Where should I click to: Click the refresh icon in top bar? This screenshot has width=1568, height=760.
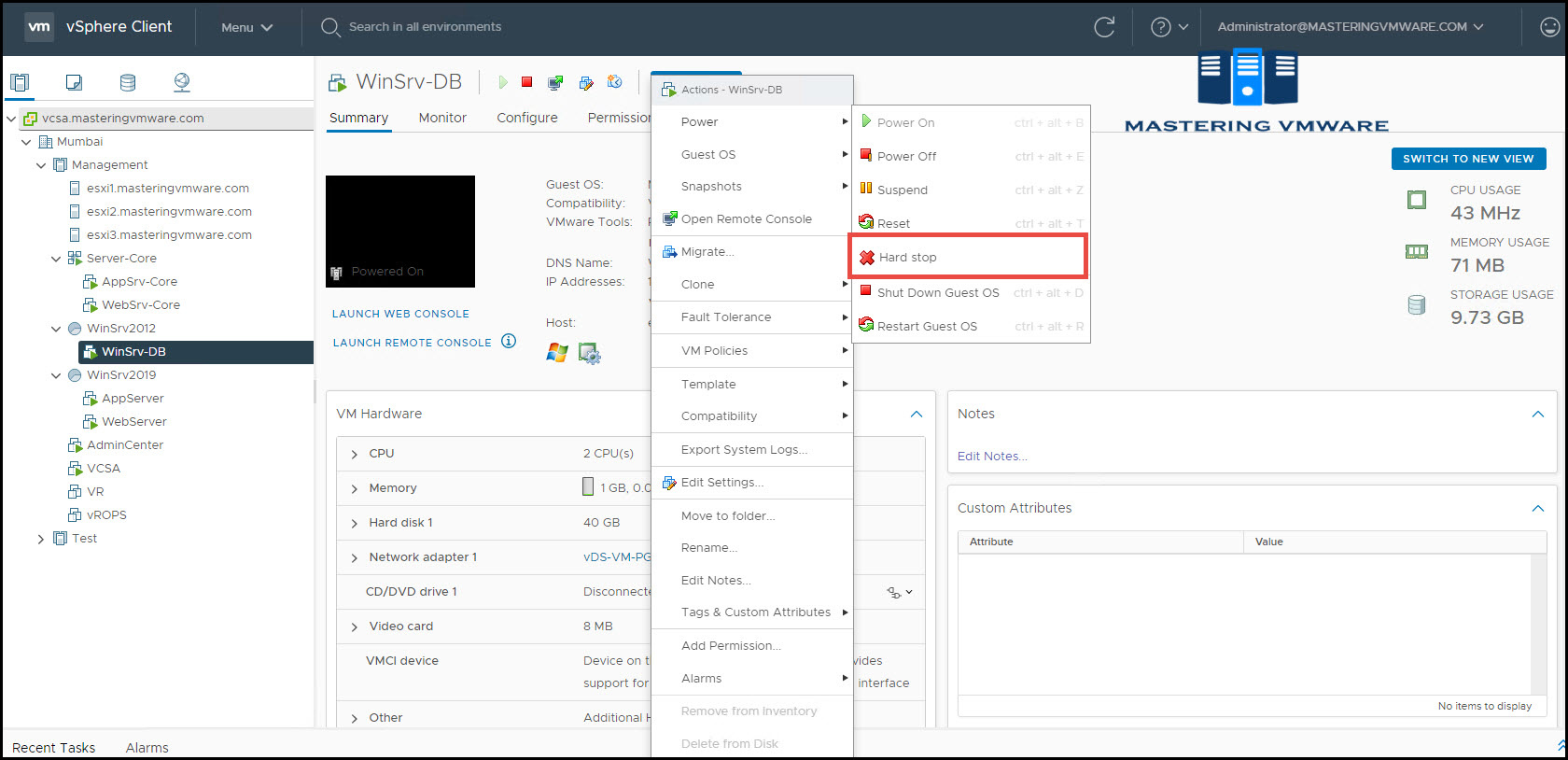pos(1104,27)
